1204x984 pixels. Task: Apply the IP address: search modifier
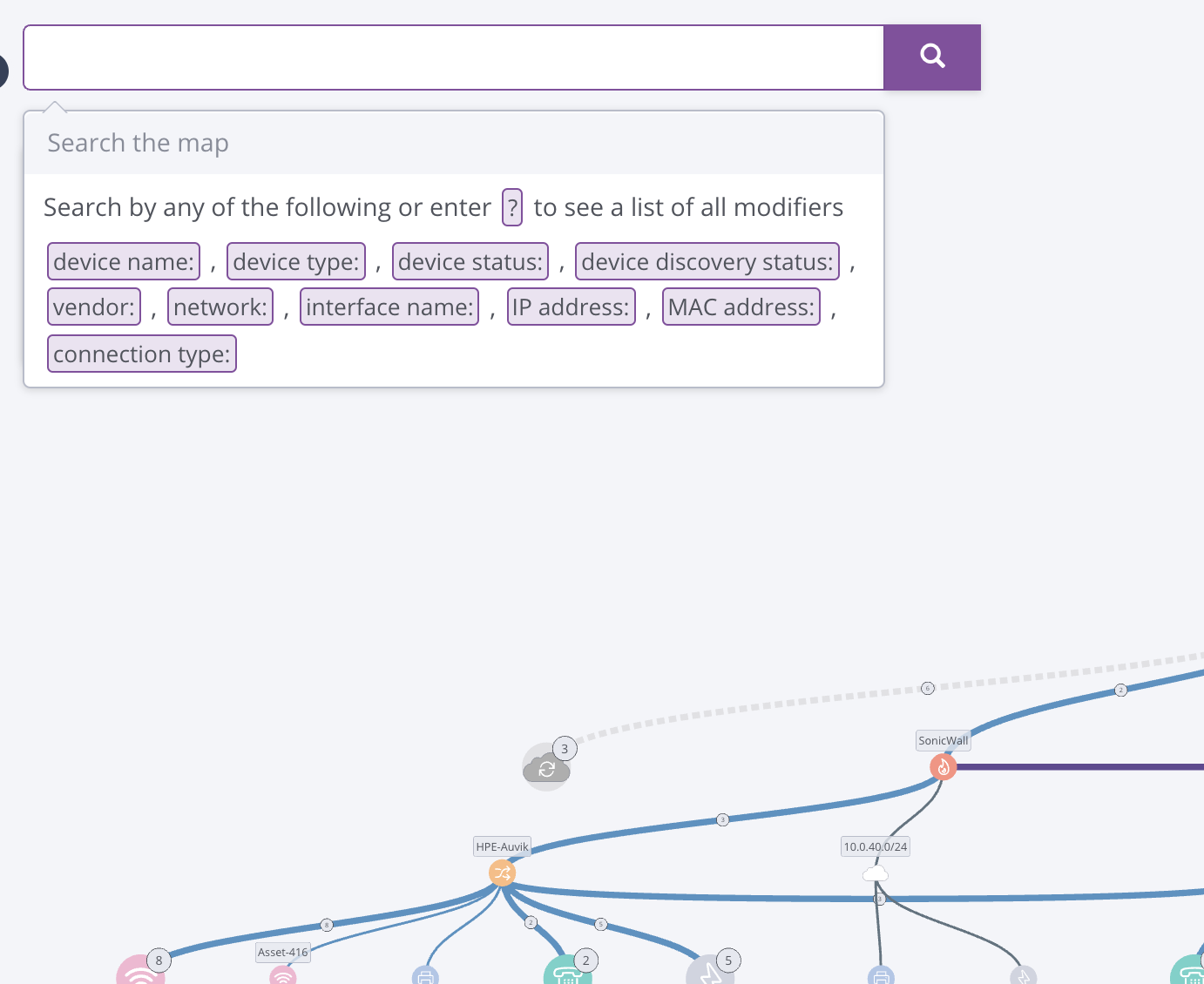571,307
